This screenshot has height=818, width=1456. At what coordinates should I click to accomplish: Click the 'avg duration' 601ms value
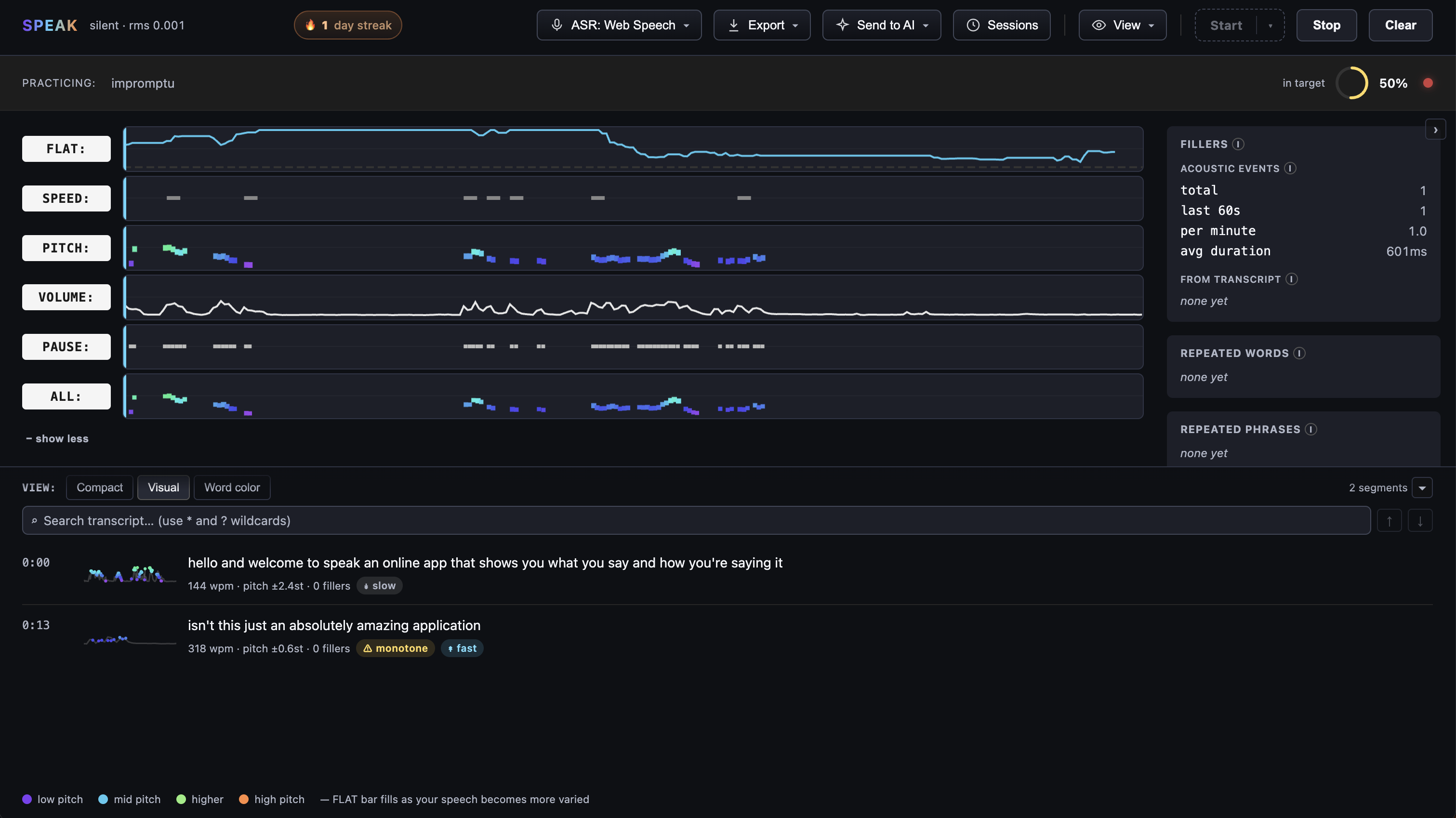tap(1406, 251)
